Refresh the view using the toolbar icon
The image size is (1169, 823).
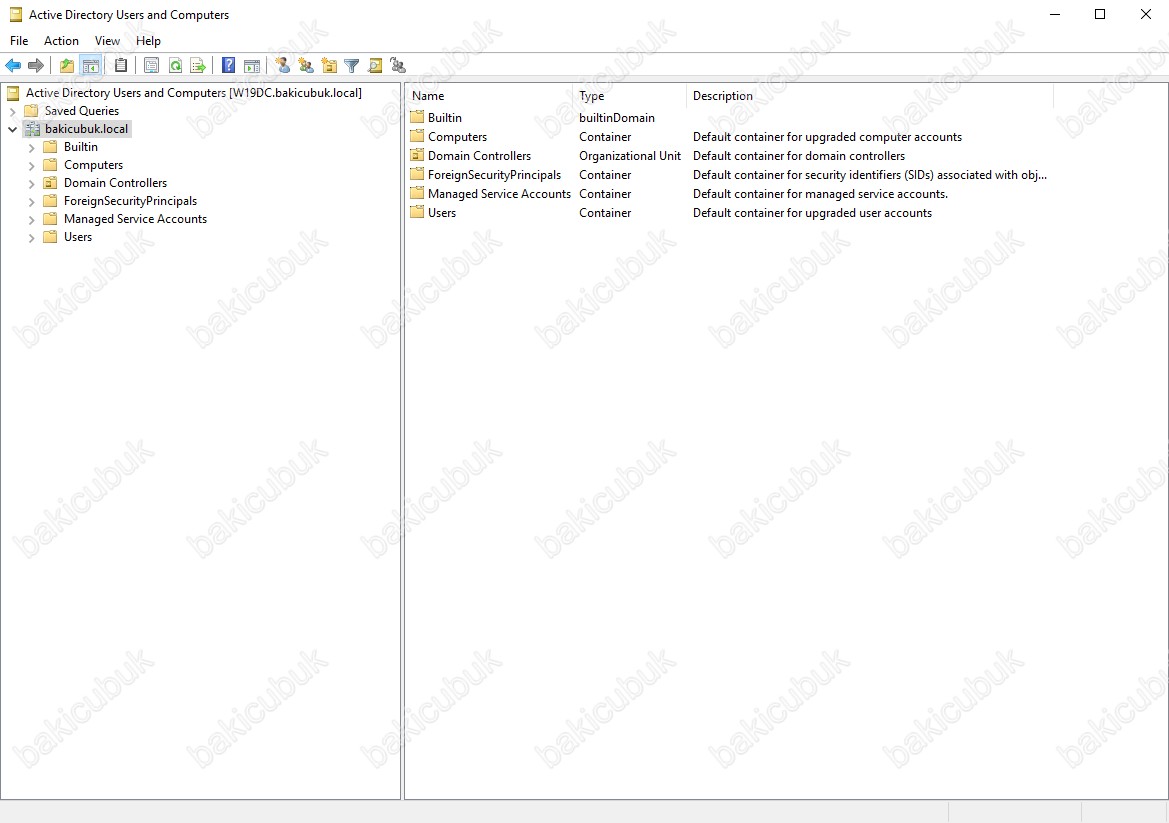click(175, 66)
